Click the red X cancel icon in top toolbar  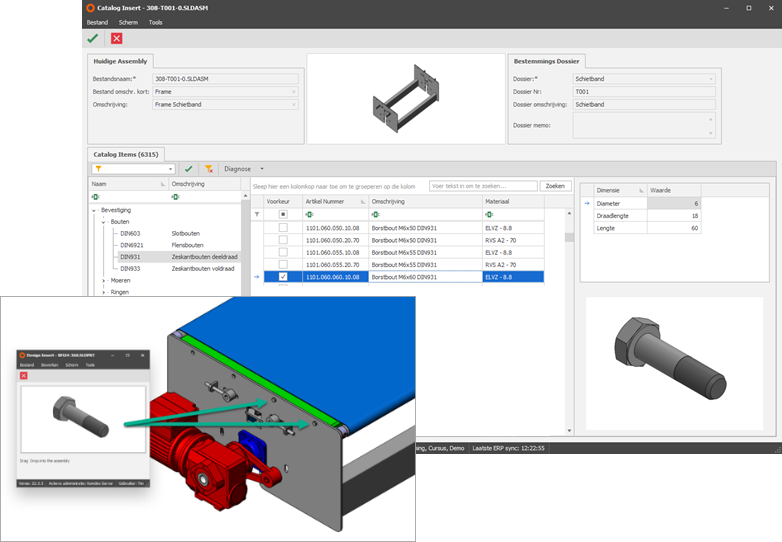point(117,38)
